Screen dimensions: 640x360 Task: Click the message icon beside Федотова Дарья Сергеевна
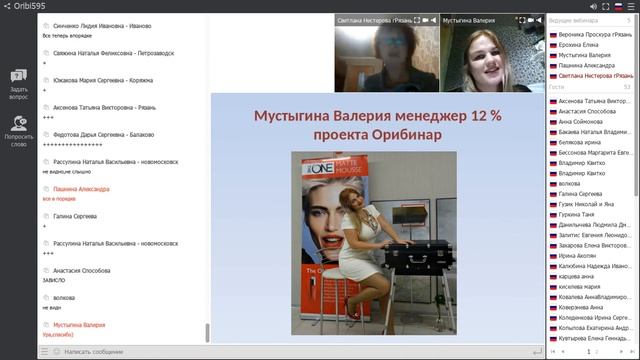(46, 134)
